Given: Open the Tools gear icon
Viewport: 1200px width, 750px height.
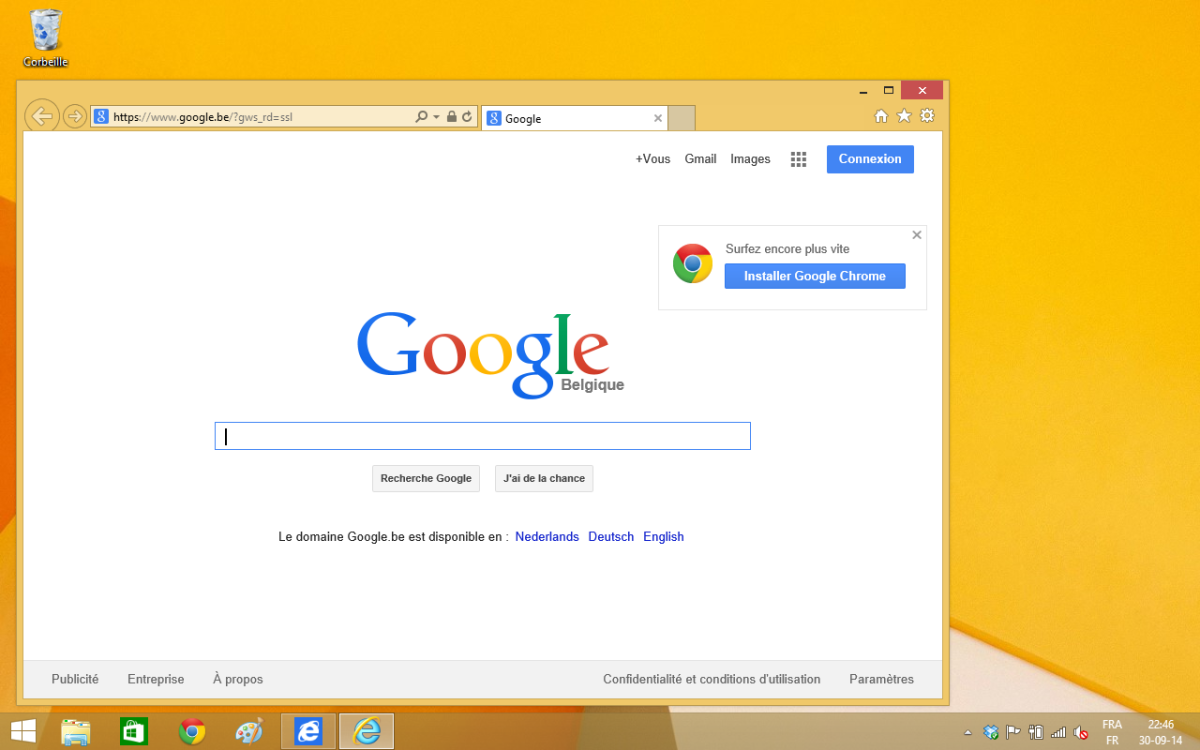Looking at the screenshot, I should click(x=927, y=116).
